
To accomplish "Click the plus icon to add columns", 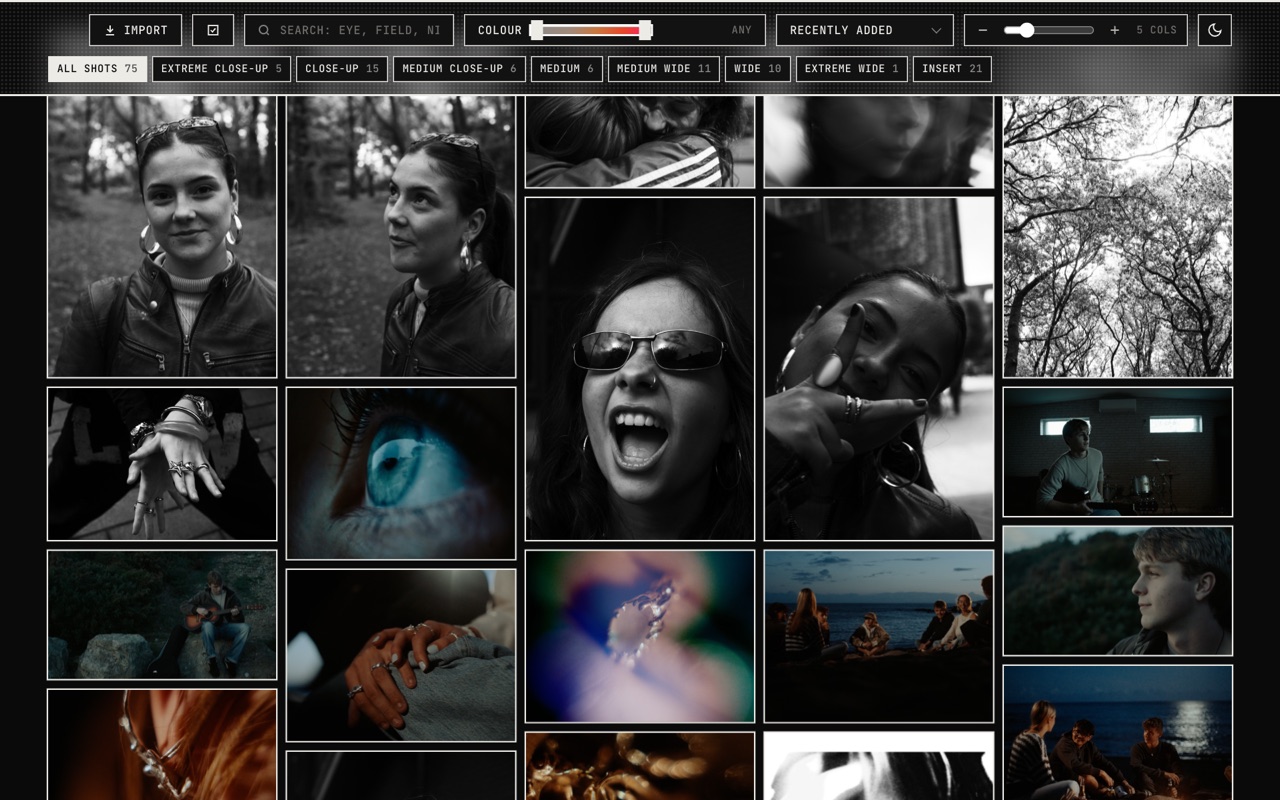I will point(1115,30).
